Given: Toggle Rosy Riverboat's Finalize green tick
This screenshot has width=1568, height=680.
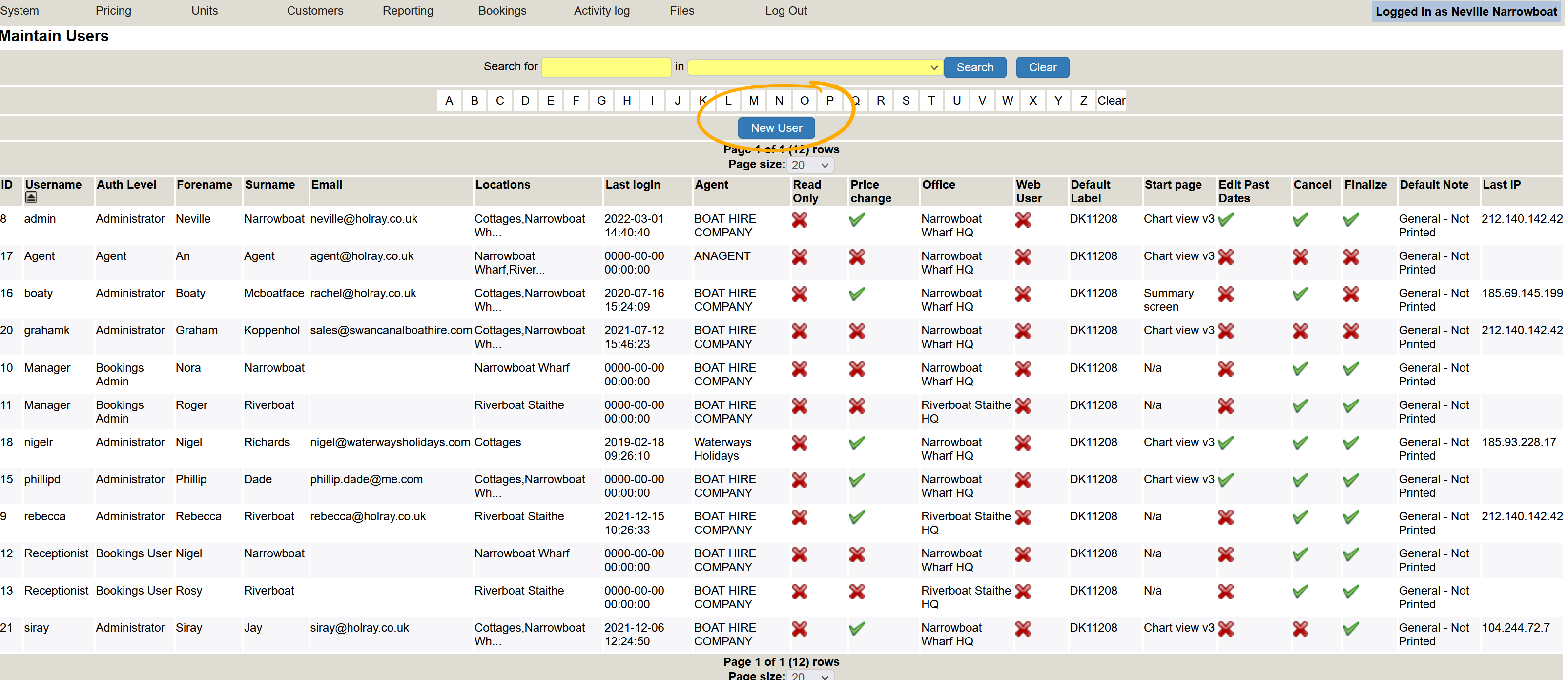Looking at the screenshot, I should pos(1351,592).
